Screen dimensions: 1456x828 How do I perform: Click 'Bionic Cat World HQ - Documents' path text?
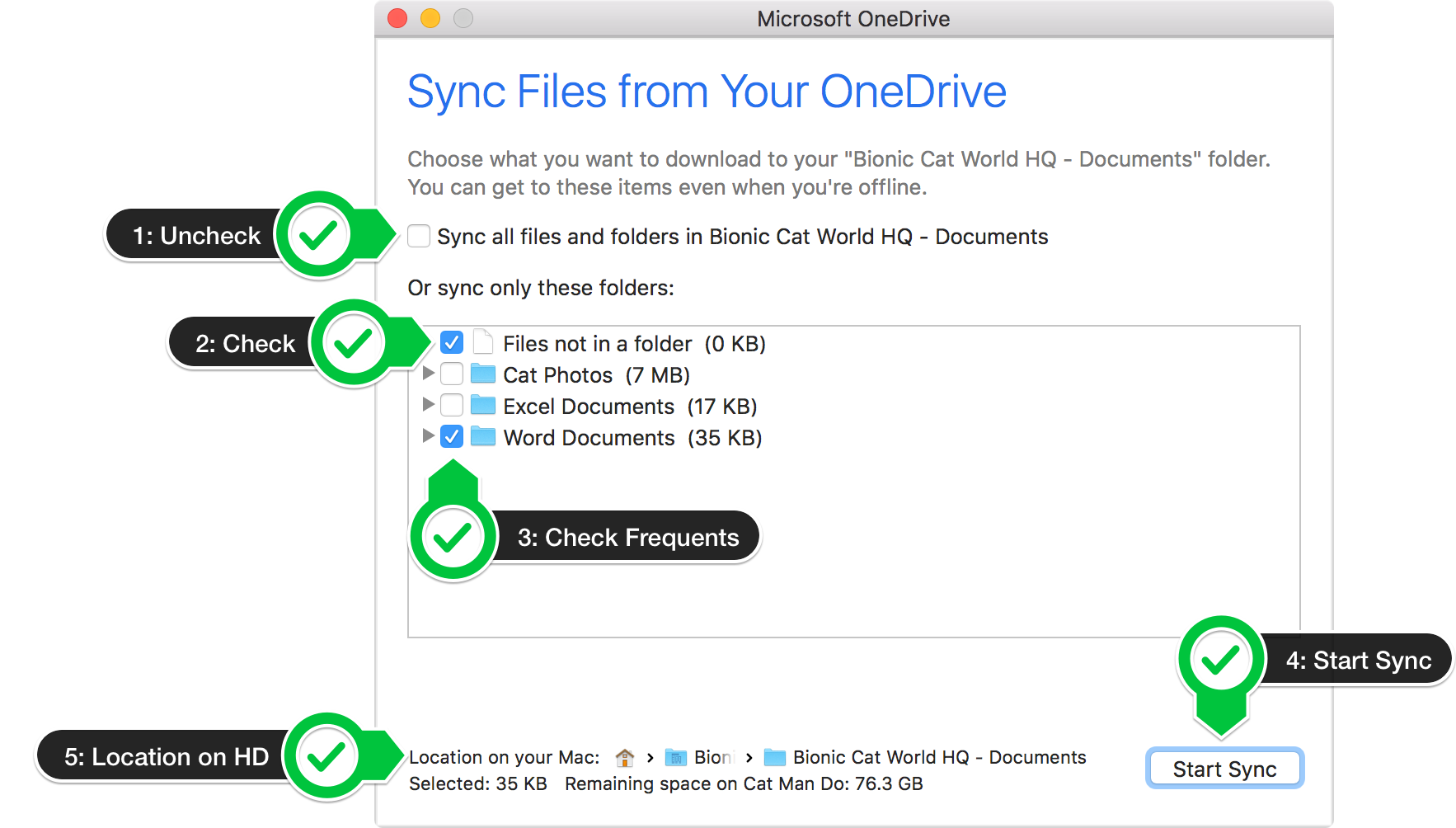940,757
